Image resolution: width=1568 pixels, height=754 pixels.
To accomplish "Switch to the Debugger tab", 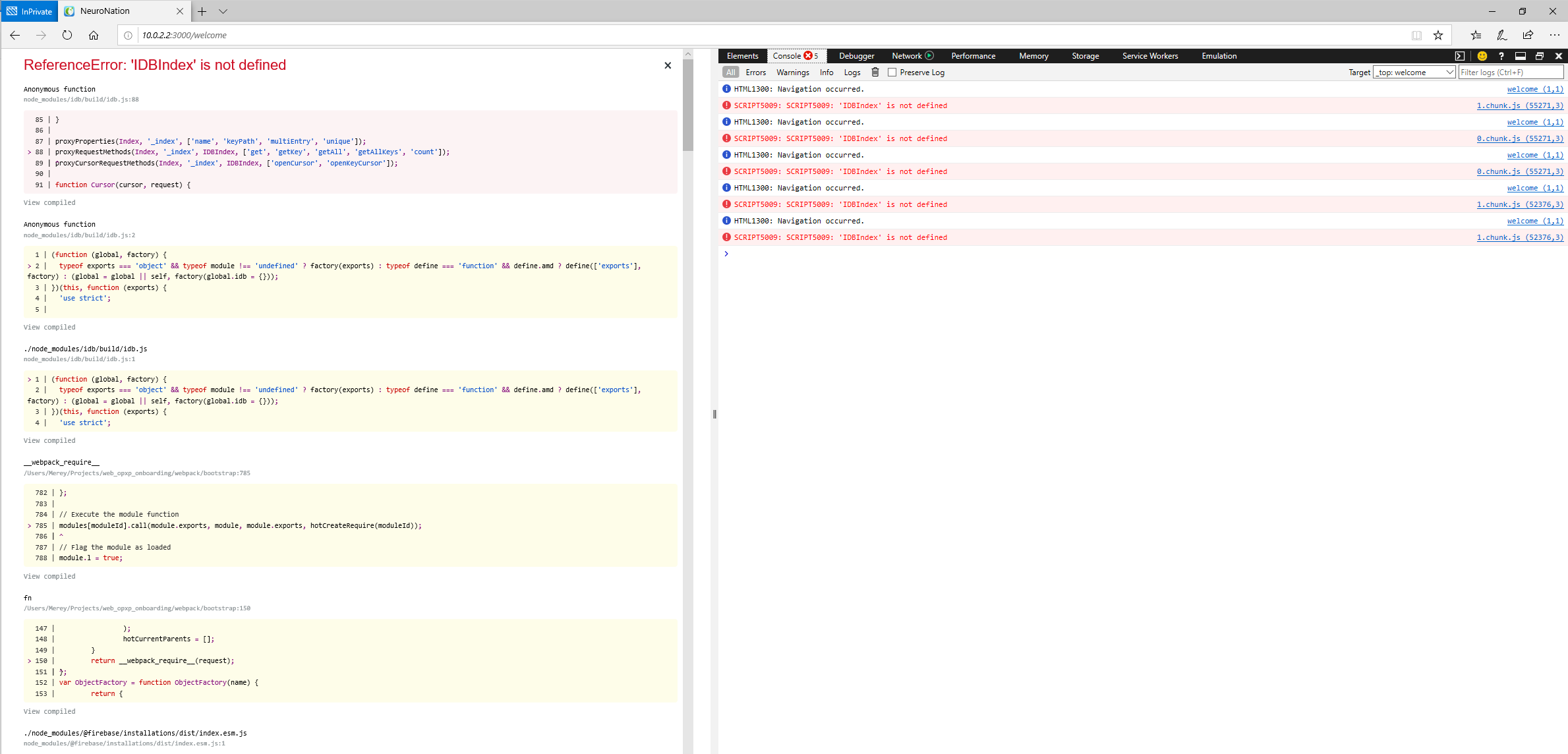I will coord(856,56).
